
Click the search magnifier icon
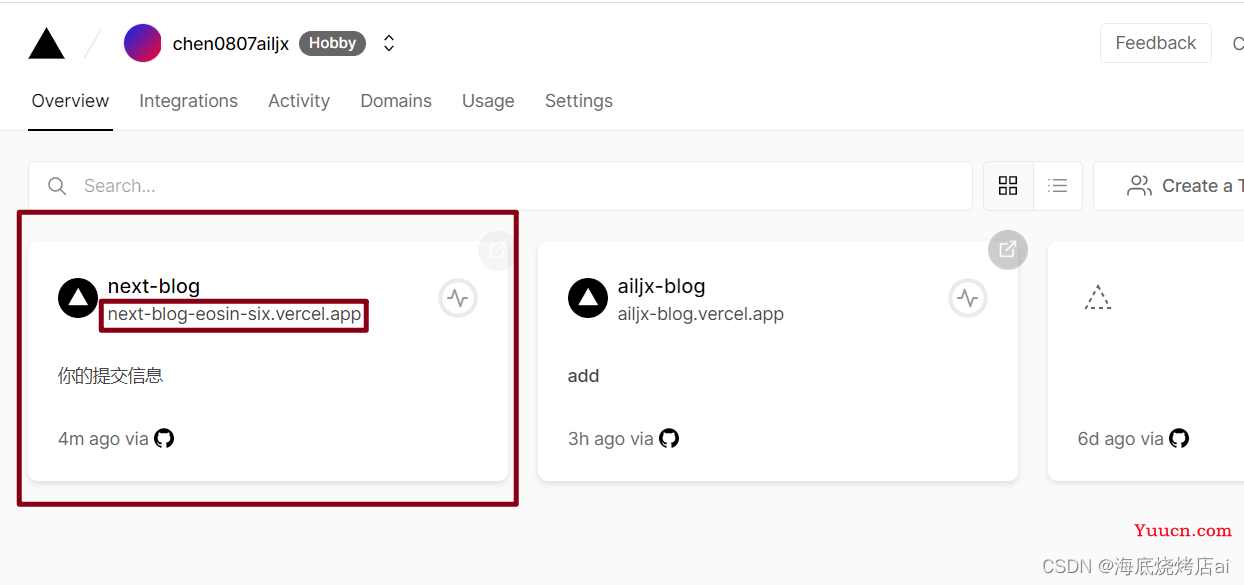(x=57, y=186)
